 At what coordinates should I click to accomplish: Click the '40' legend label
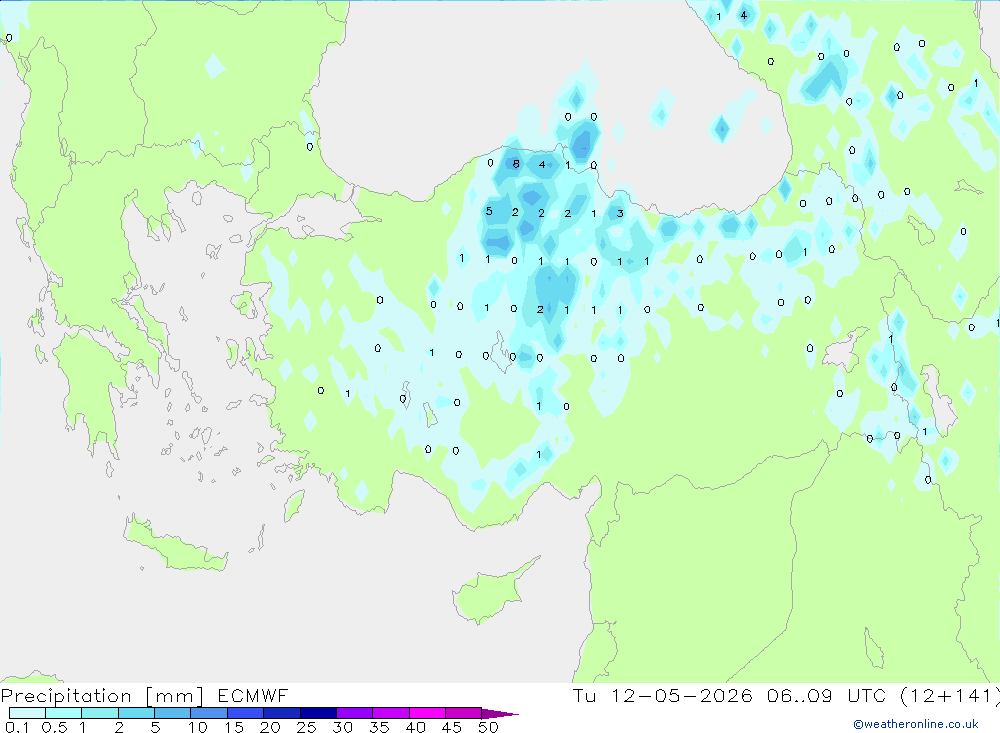(x=415, y=727)
